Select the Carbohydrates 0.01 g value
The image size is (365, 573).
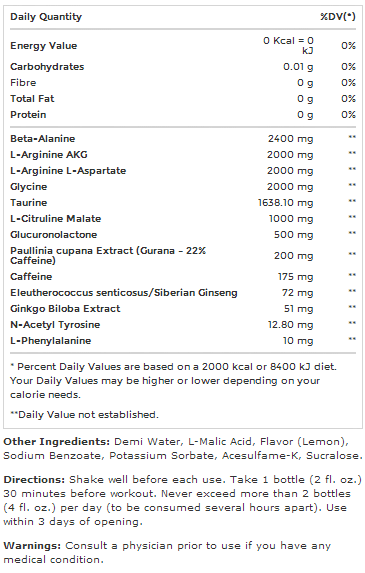pos(298,67)
